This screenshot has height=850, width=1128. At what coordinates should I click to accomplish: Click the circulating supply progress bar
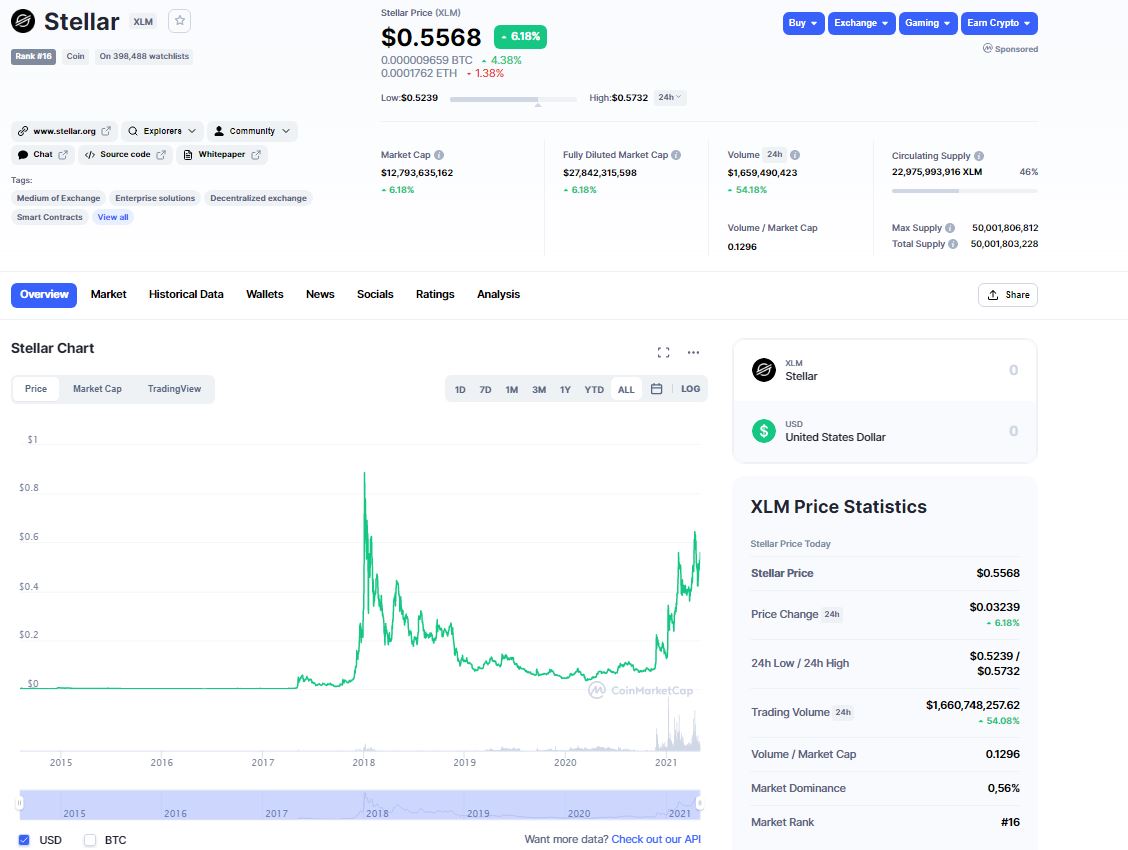[x=965, y=191]
